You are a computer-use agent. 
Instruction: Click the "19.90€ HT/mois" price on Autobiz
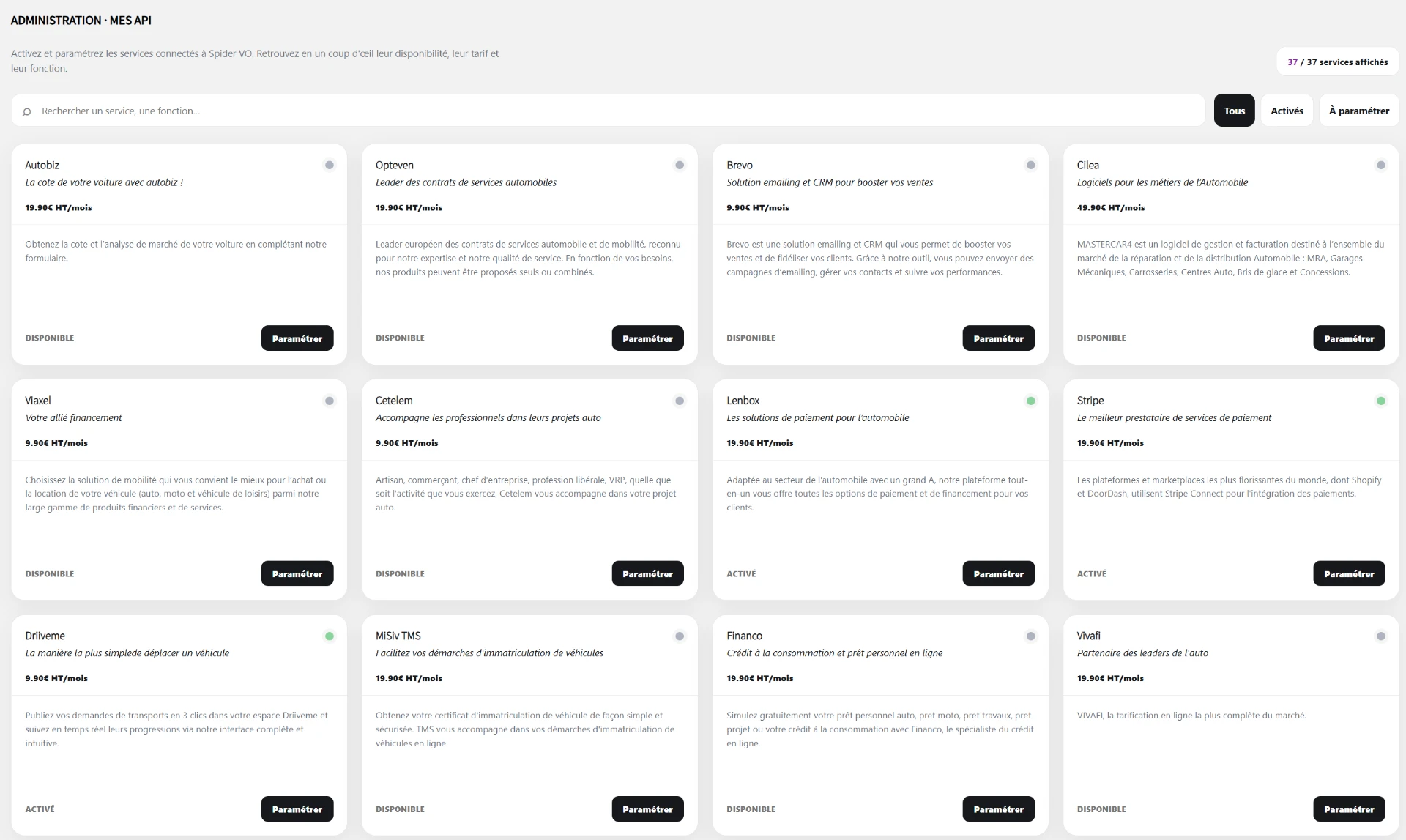tap(59, 208)
